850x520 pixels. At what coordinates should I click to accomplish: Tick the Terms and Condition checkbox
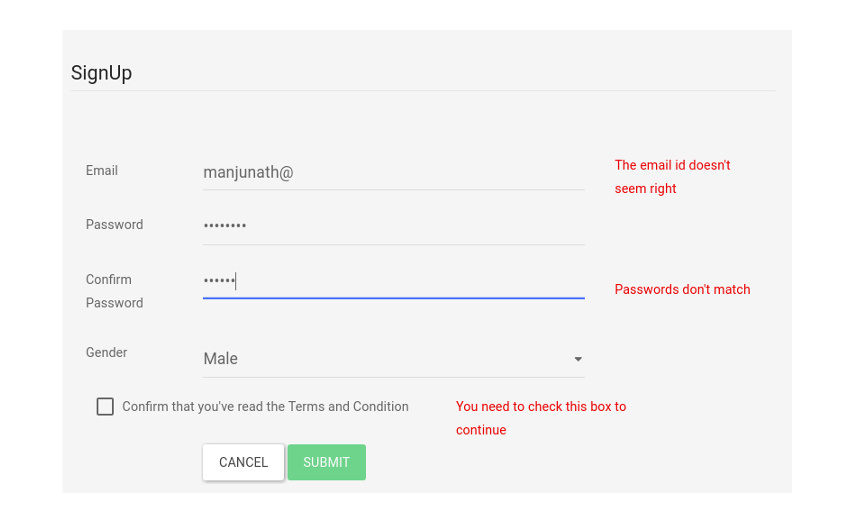point(105,406)
